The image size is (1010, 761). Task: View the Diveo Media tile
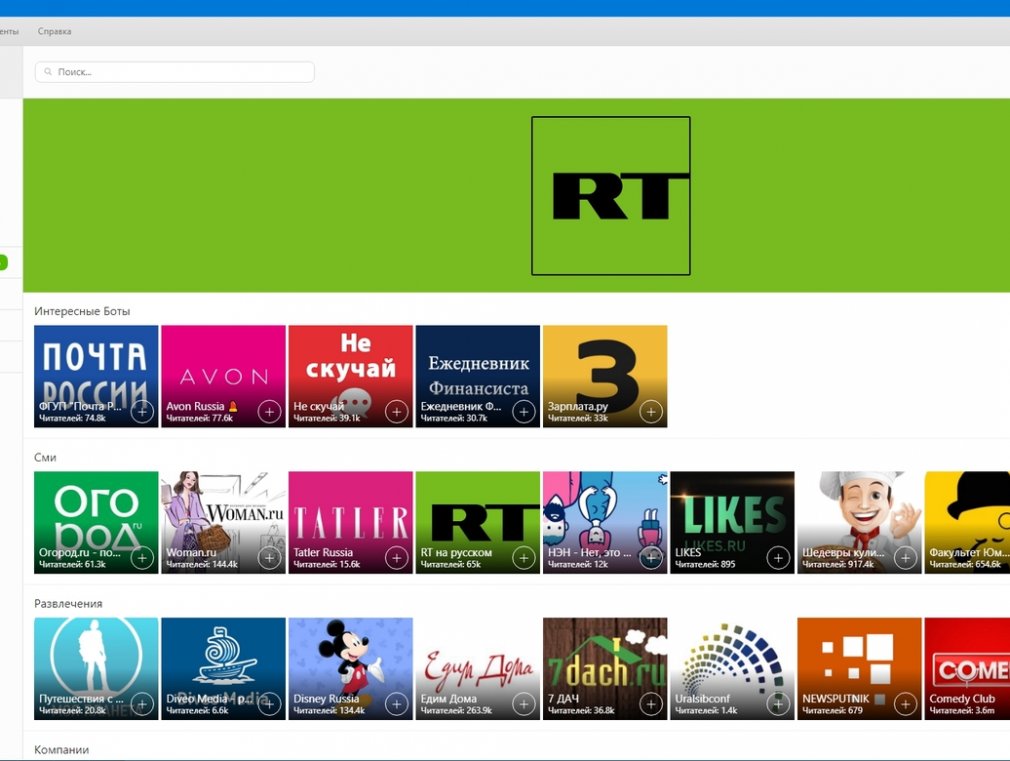click(223, 669)
